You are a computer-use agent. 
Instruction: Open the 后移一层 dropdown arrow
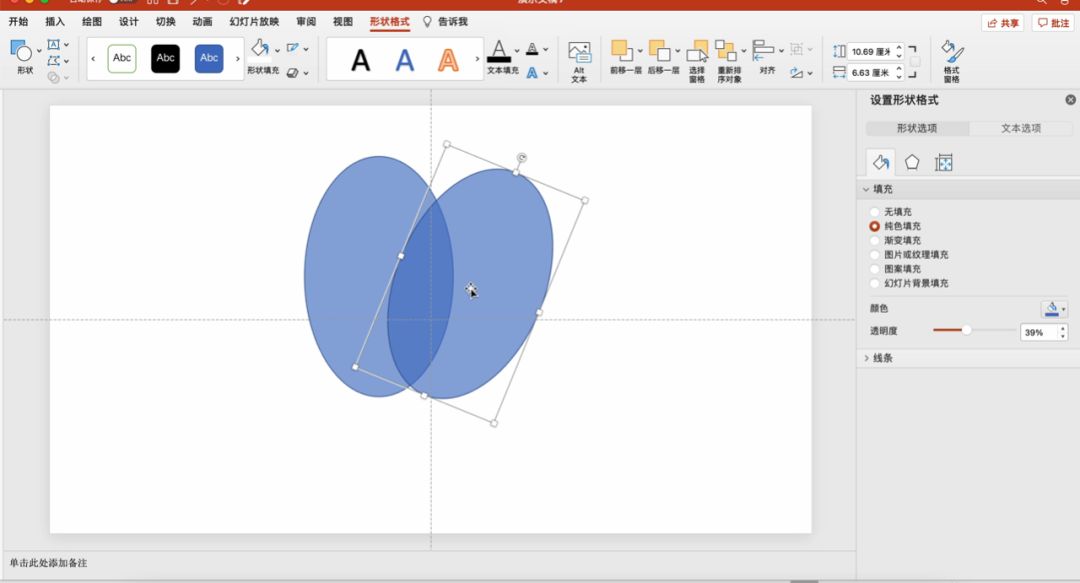click(677, 50)
